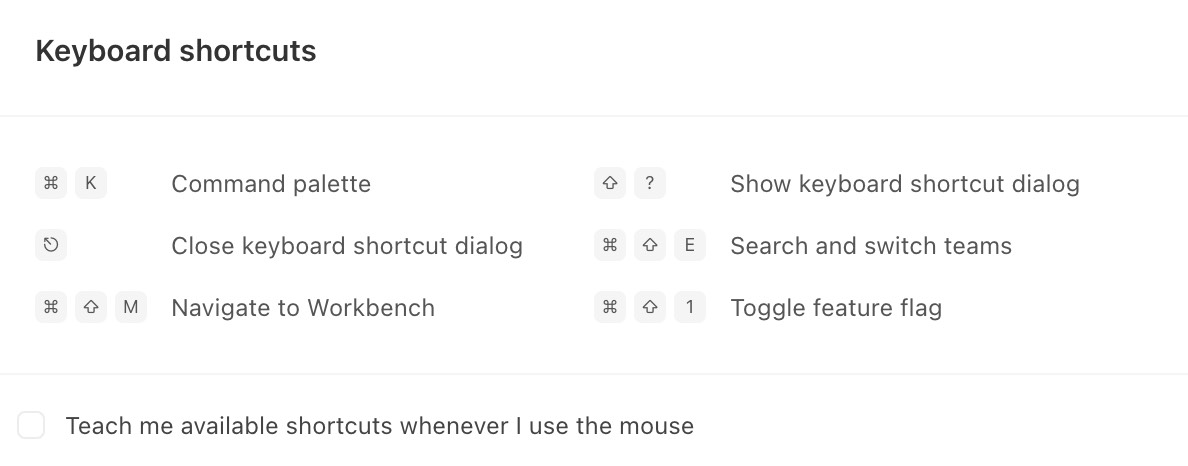Viewport: 1188px width, 466px height.
Task: Click the Command key icon beside Command palette
Action: (51, 183)
